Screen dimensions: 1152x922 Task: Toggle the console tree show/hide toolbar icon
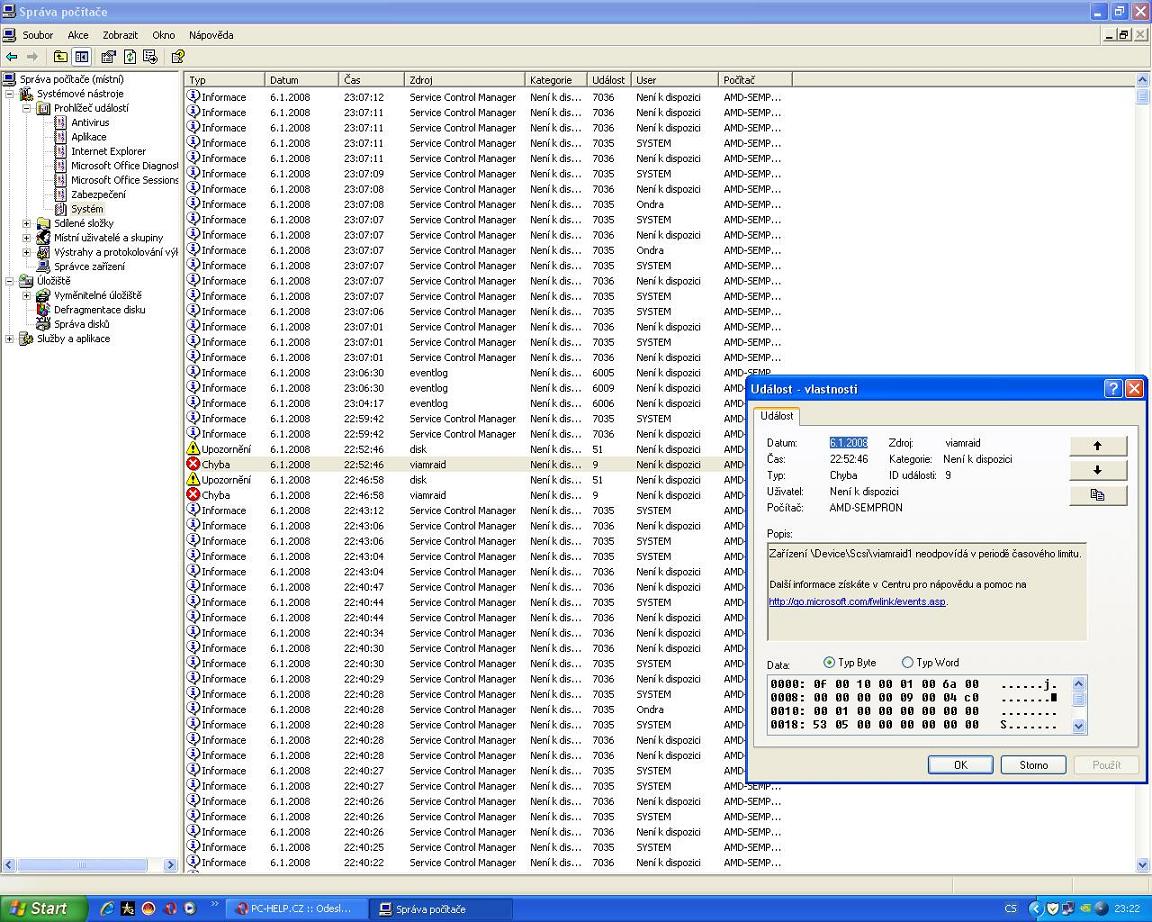[82, 57]
